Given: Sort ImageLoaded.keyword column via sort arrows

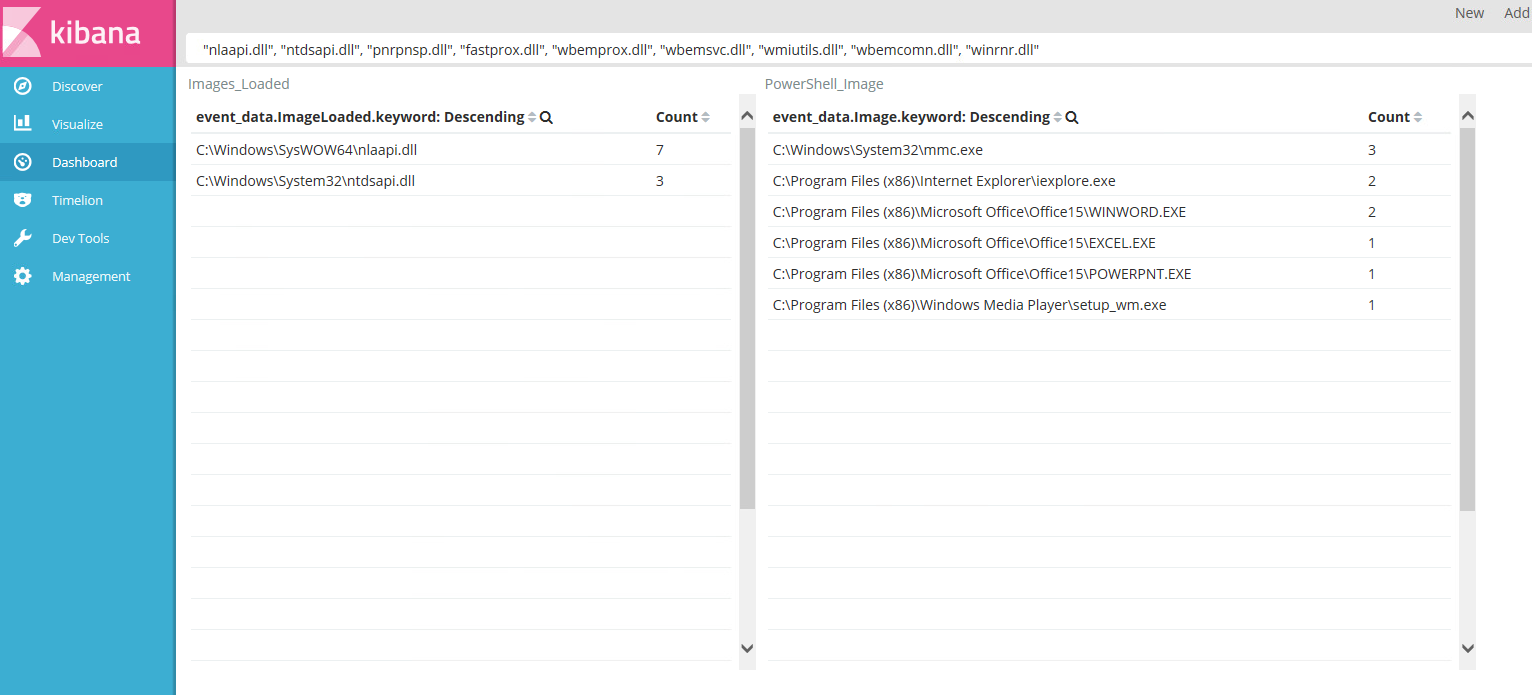Looking at the screenshot, I should (532, 117).
